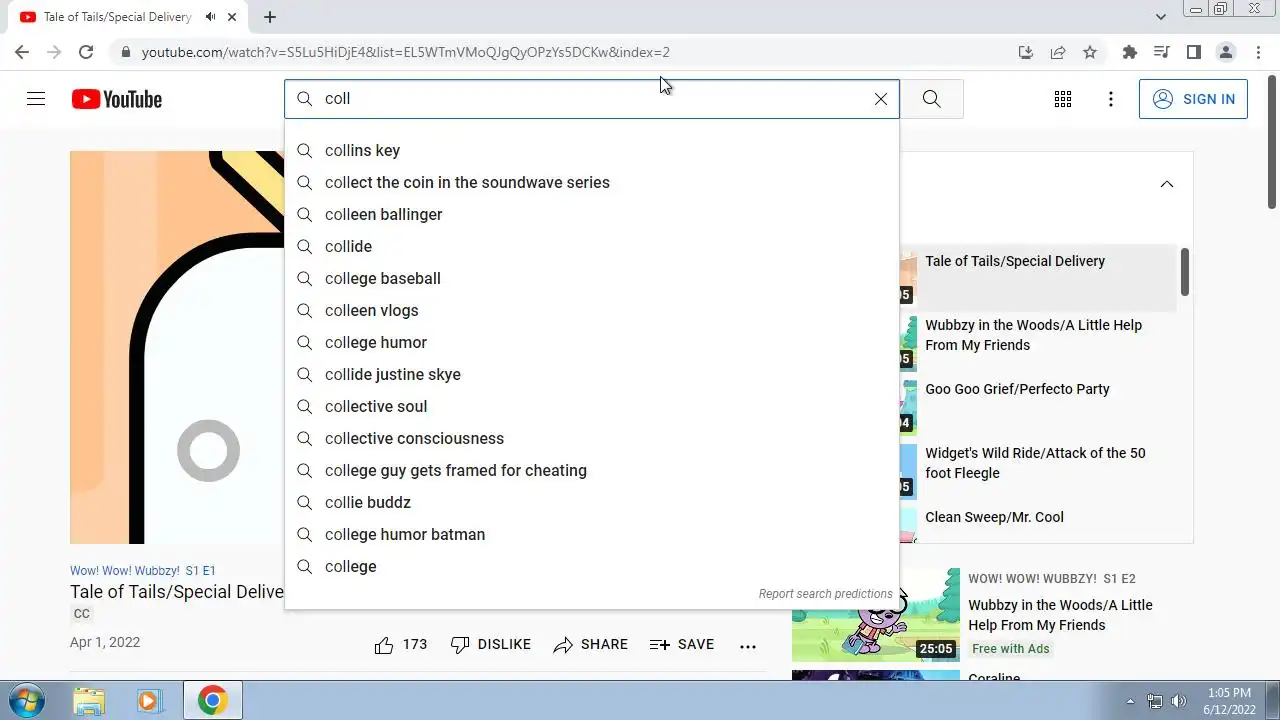Open Windows Explorer from taskbar
The width and height of the screenshot is (1280, 720).
tap(89, 700)
